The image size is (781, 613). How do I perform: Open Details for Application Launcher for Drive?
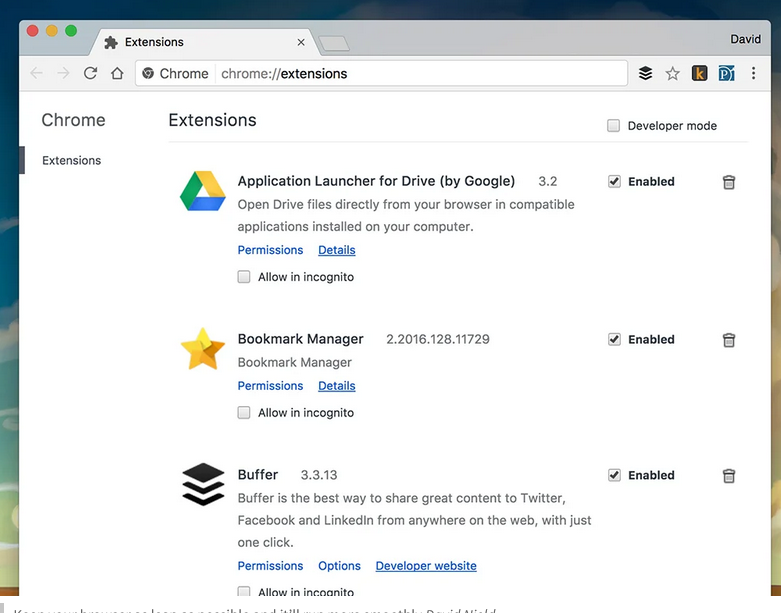pos(337,250)
